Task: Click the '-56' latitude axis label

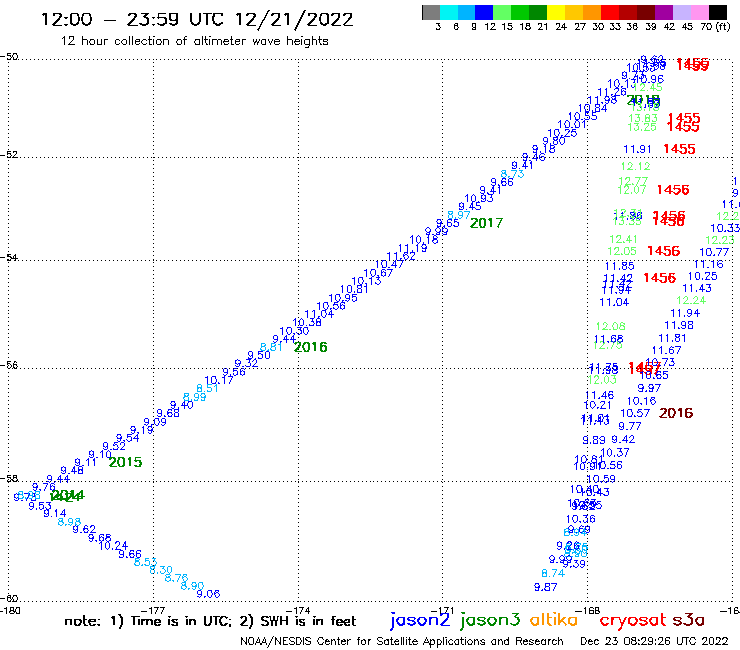Action: [x=9, y=365]
